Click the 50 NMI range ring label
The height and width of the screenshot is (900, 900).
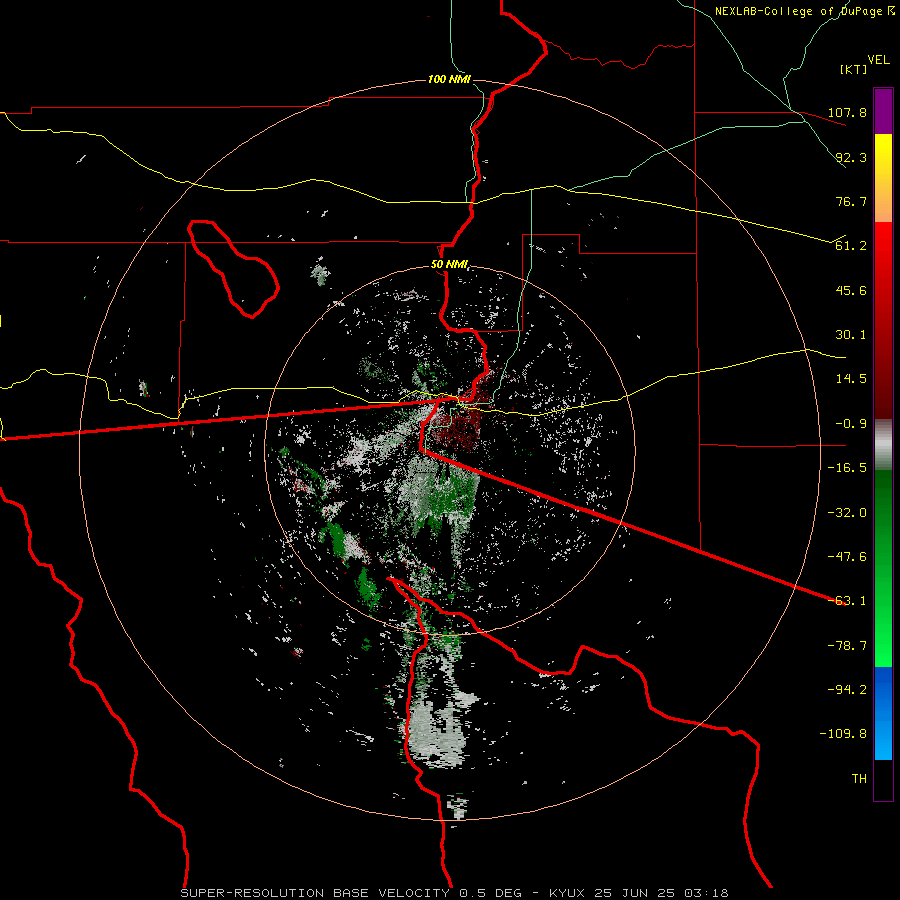pos(449,265)
